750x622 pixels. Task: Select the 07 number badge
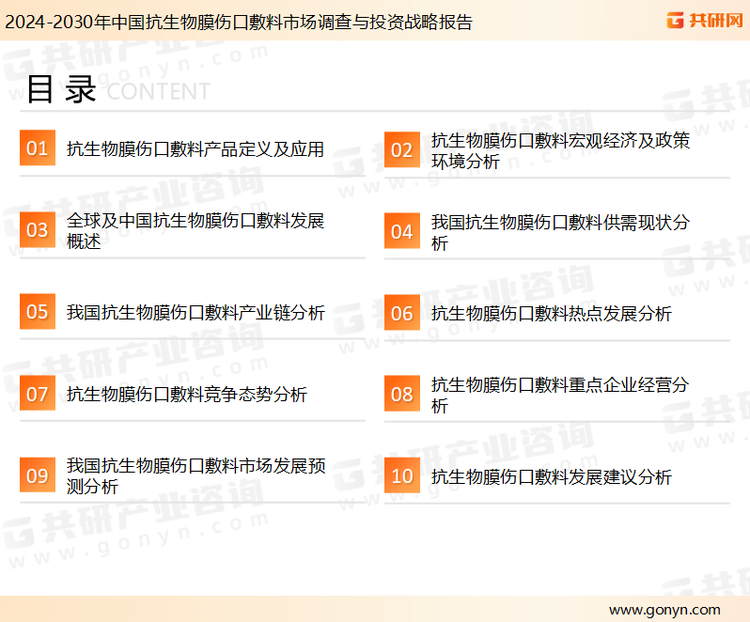tap(37, 394)
